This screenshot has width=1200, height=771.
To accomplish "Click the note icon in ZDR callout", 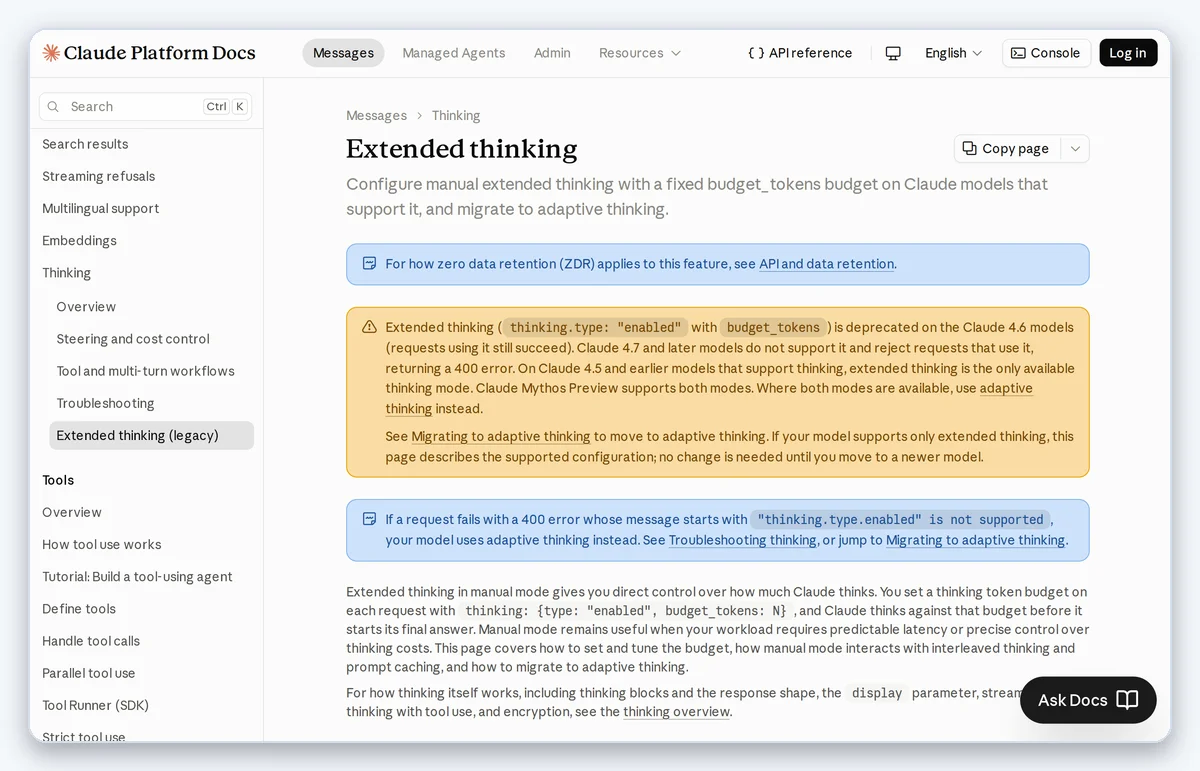I will point(369,264).
